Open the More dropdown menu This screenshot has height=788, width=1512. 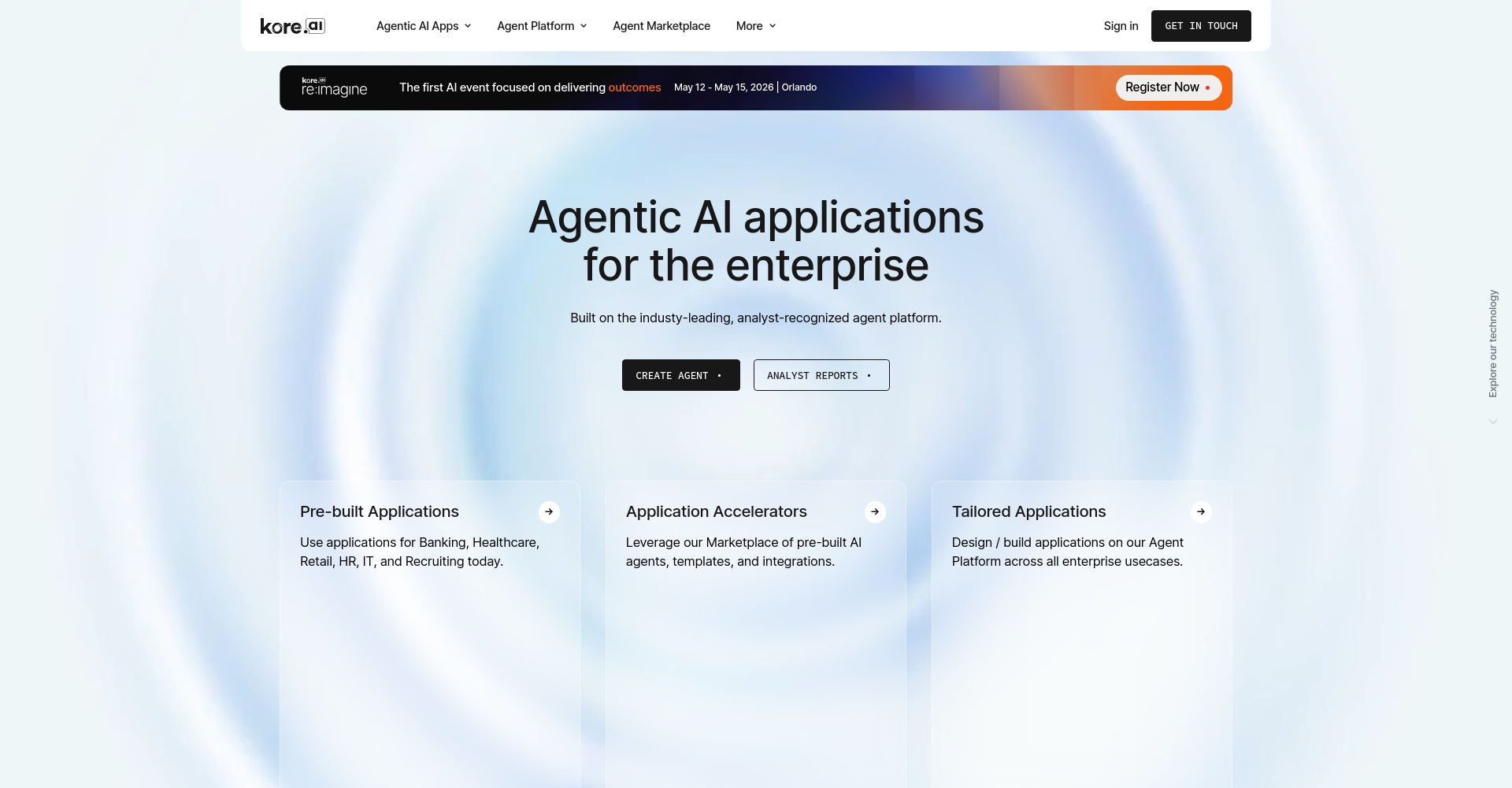coord(755,26)
